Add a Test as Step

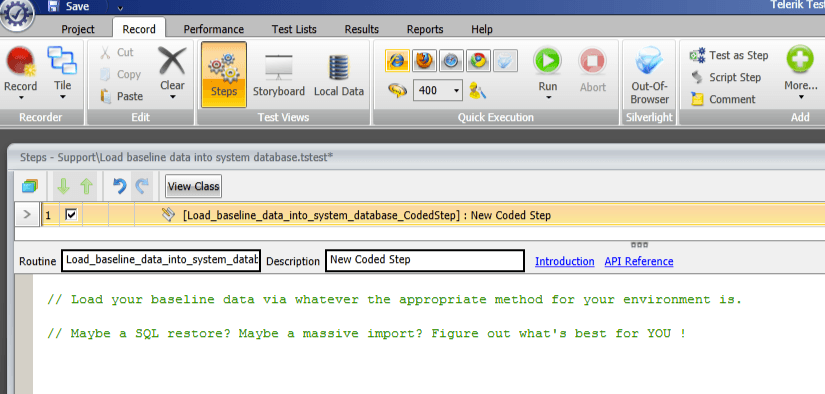[x=729, y=55]
